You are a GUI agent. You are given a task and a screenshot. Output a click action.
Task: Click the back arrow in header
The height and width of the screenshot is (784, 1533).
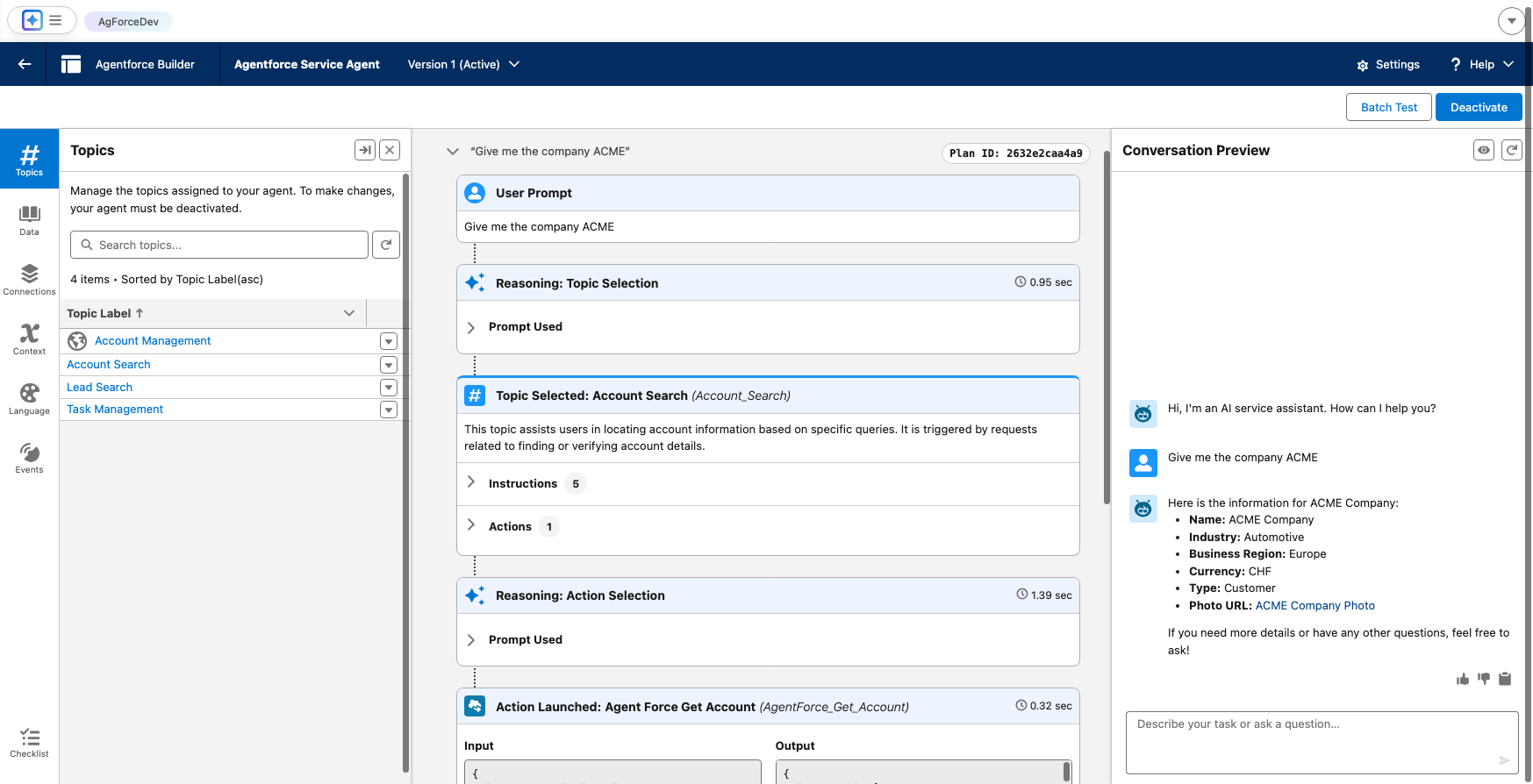click(25, 64)
